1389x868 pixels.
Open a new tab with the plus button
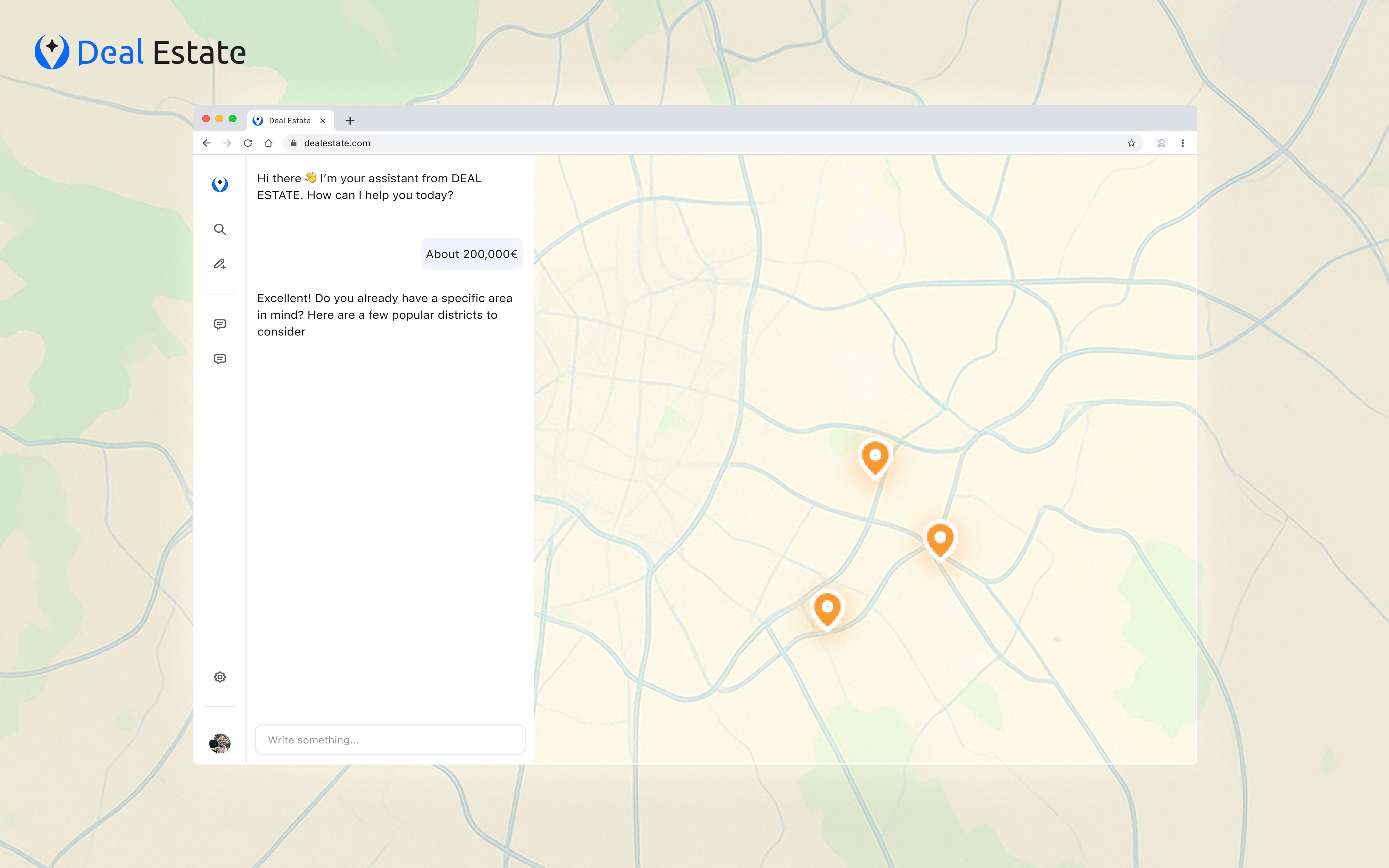(350, 120)
